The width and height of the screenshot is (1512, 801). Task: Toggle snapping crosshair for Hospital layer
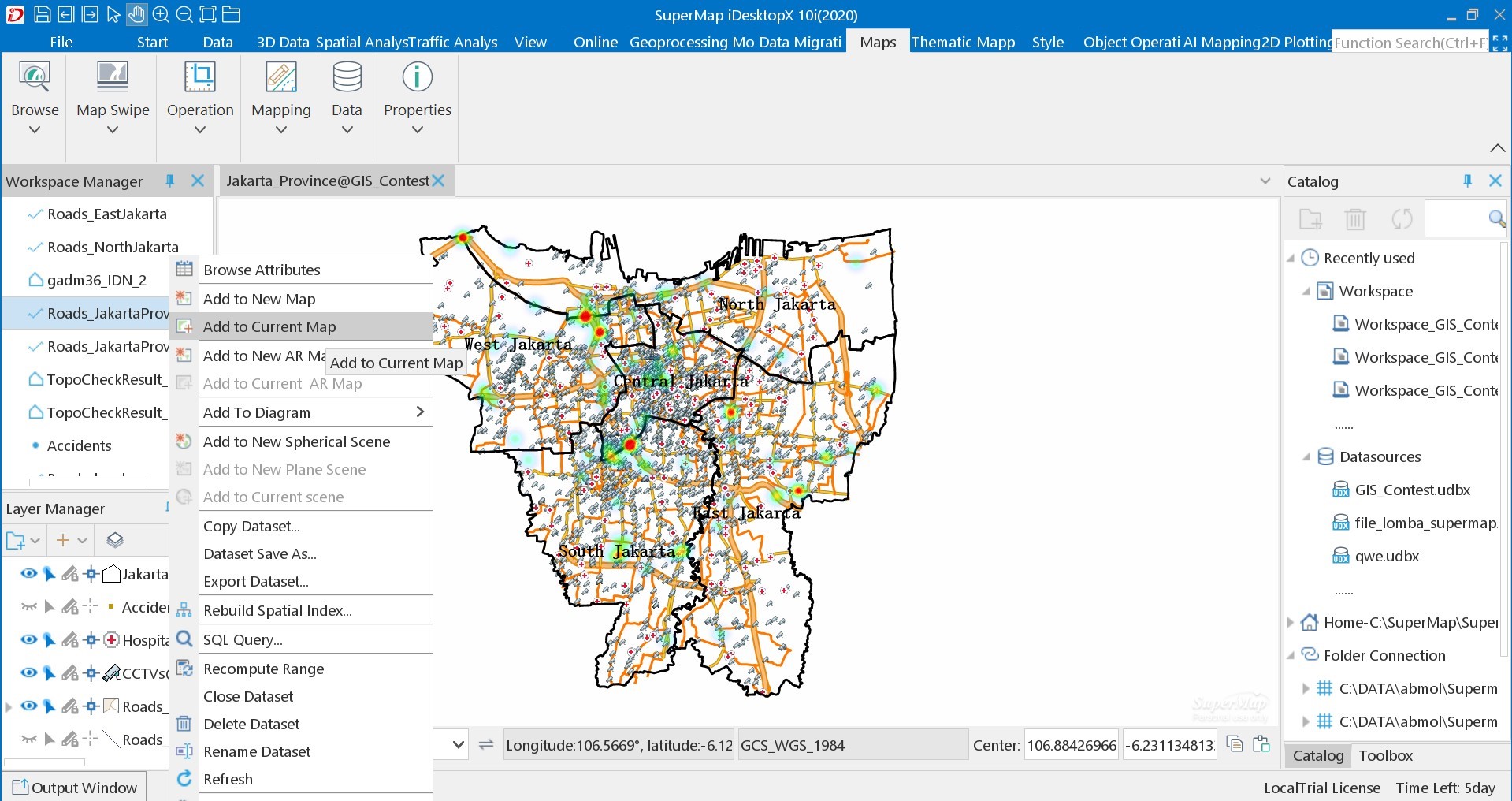tap(91, 640)
